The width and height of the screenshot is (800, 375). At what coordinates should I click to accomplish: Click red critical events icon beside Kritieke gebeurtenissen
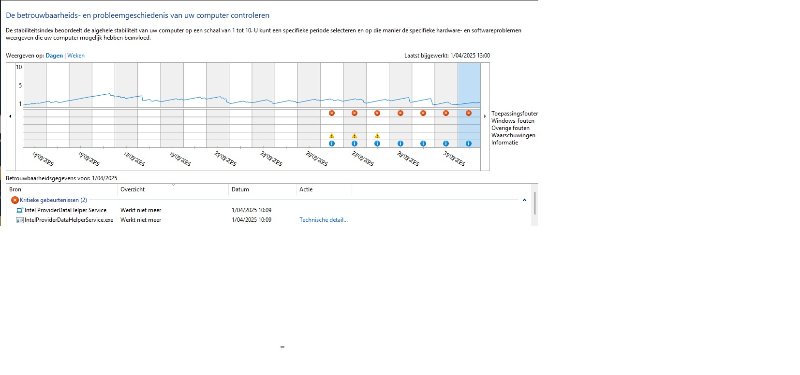15,200
